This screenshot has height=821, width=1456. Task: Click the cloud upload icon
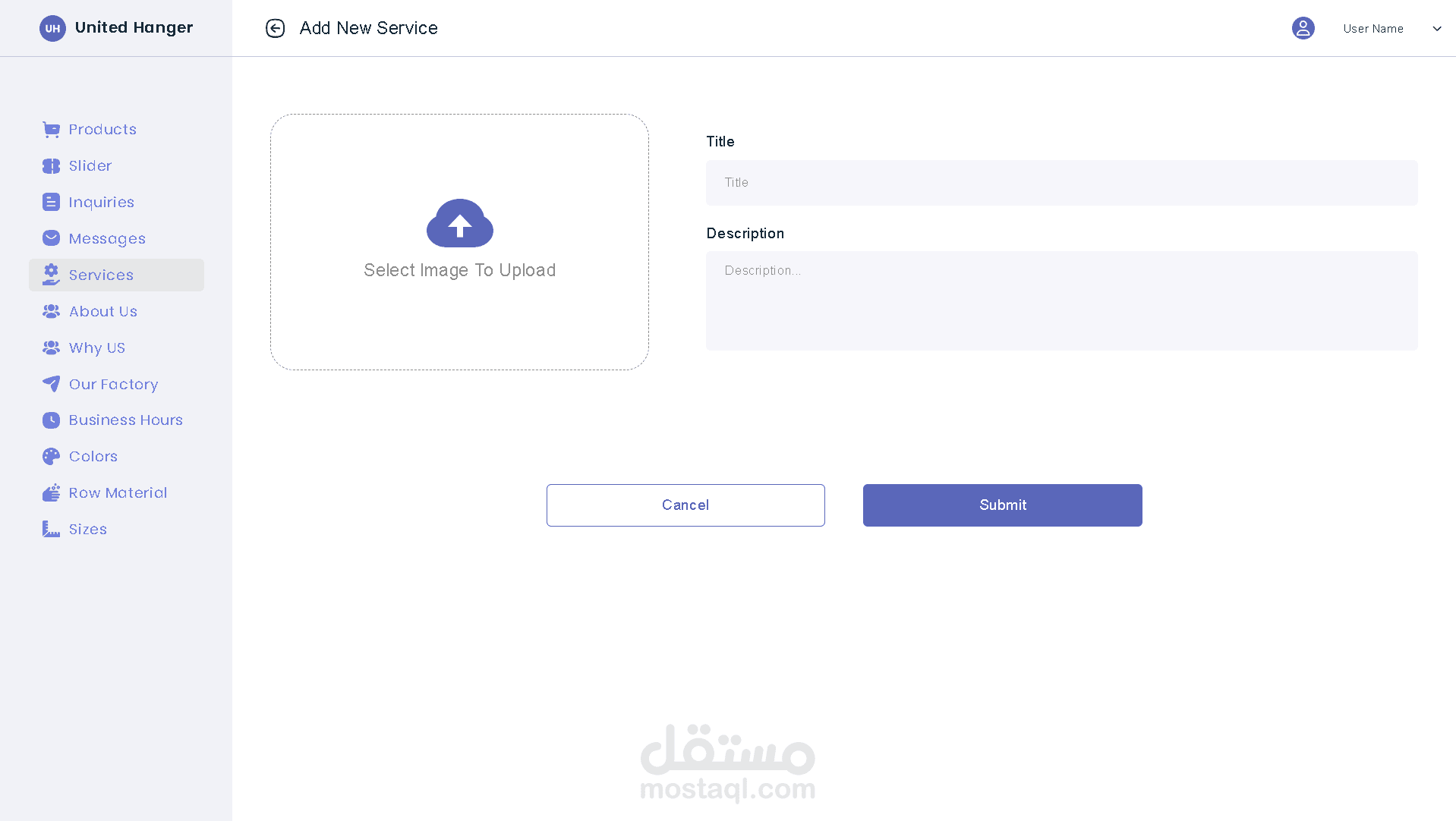(x=460, y=223)
